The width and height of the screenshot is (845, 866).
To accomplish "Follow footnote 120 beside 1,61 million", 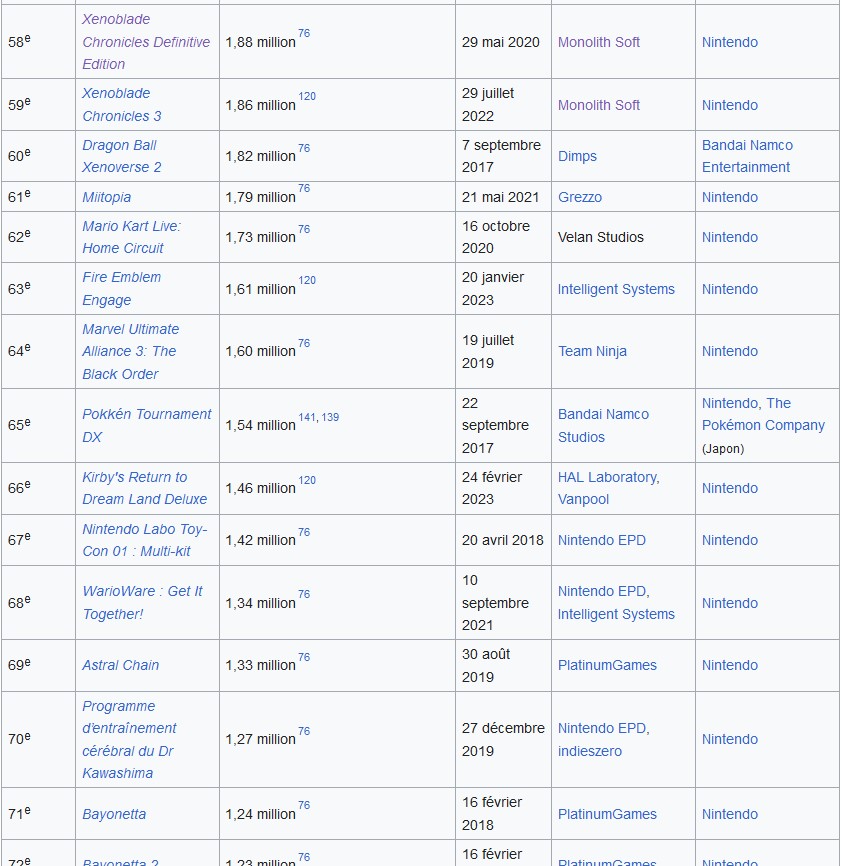I will pyautogui.click(x=307, y=280).
